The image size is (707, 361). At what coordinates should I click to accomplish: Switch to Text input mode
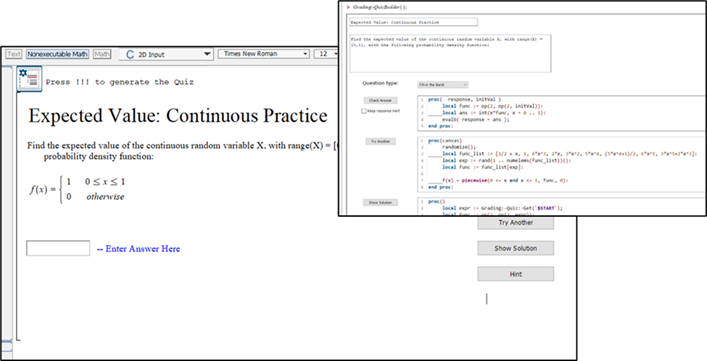tap(14, 54)
